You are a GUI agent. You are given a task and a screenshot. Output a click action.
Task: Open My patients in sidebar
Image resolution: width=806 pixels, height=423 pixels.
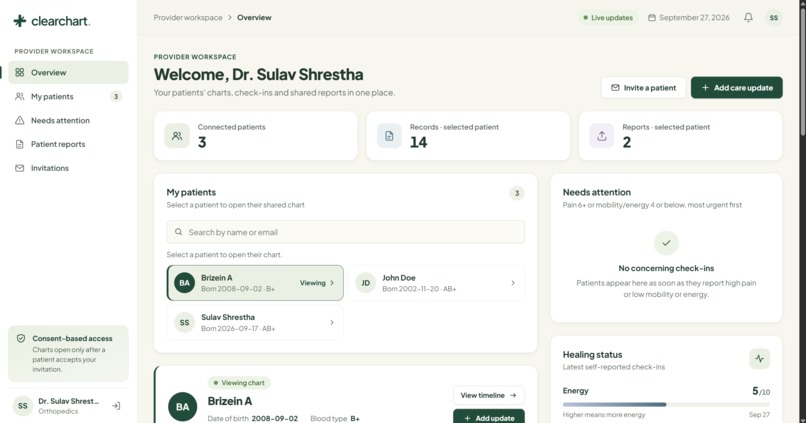(68, 96)
